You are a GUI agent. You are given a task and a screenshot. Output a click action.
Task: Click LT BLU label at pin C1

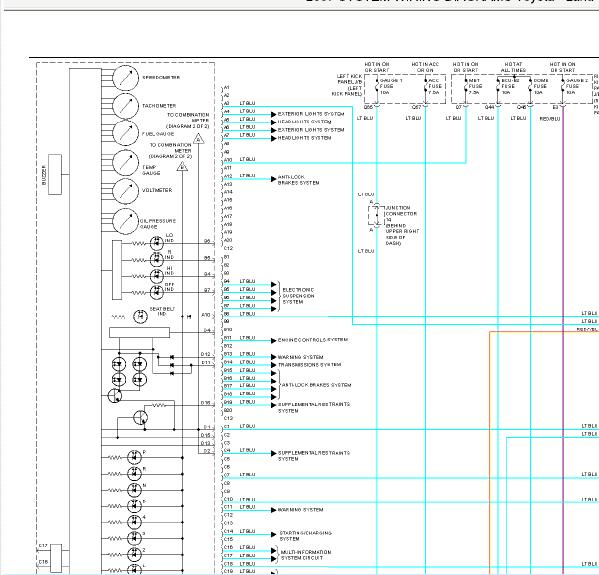[247, 426]
